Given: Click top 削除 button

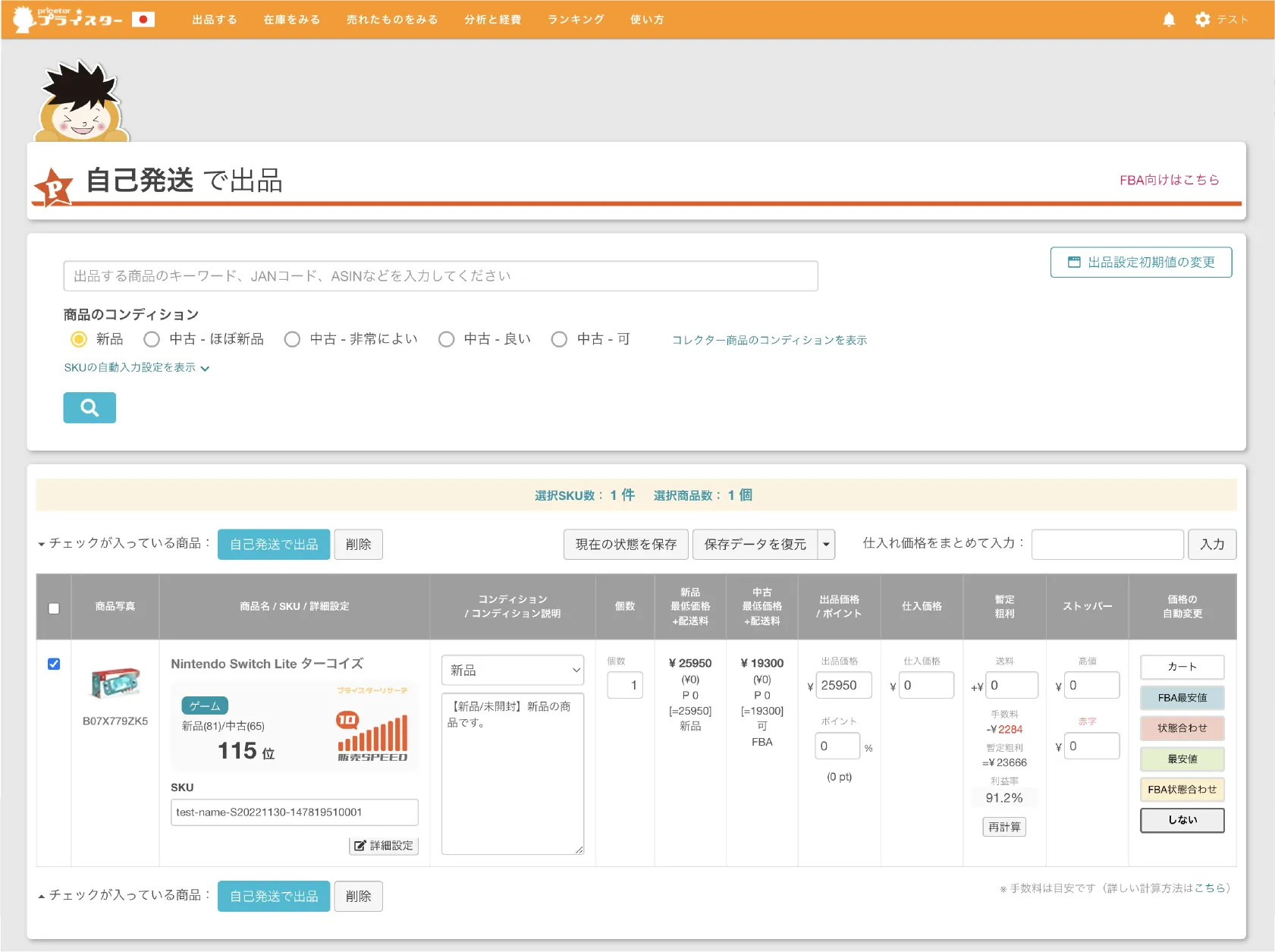Looking at the screenshot, I should click(359, 545).
